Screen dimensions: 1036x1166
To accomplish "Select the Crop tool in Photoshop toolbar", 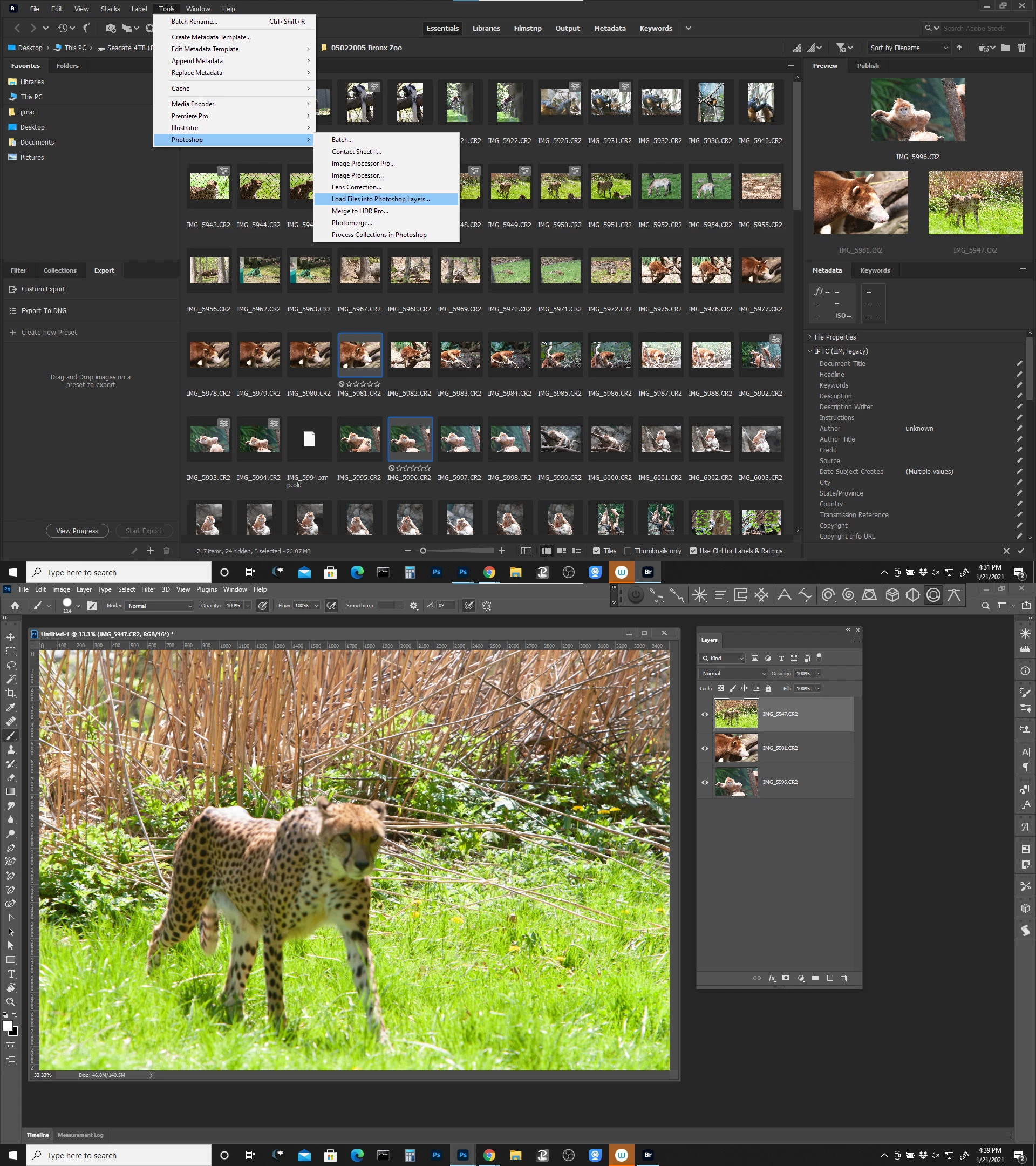I will pos(11,693).
